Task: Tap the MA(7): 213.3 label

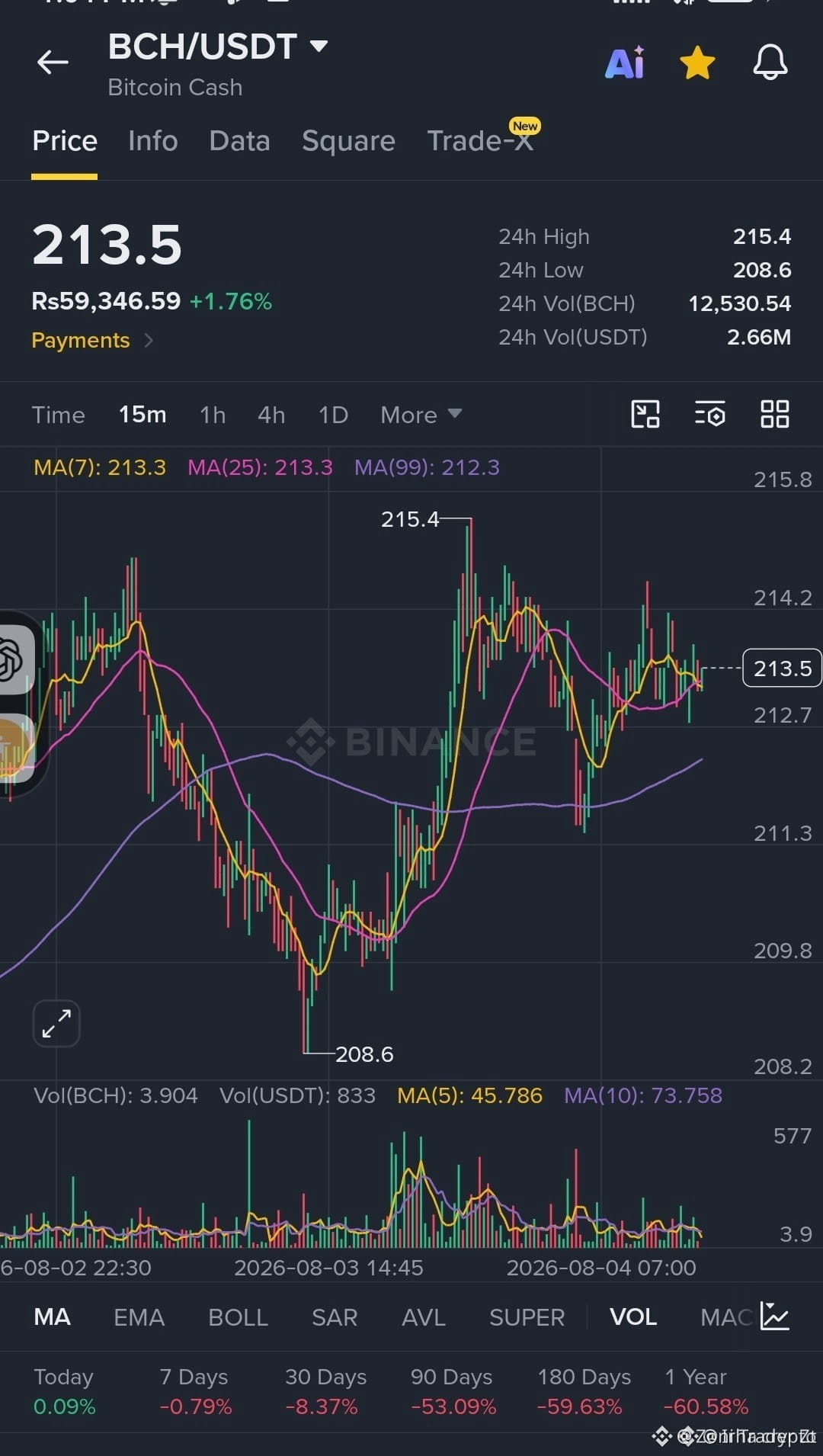Action: coord(100,467)
